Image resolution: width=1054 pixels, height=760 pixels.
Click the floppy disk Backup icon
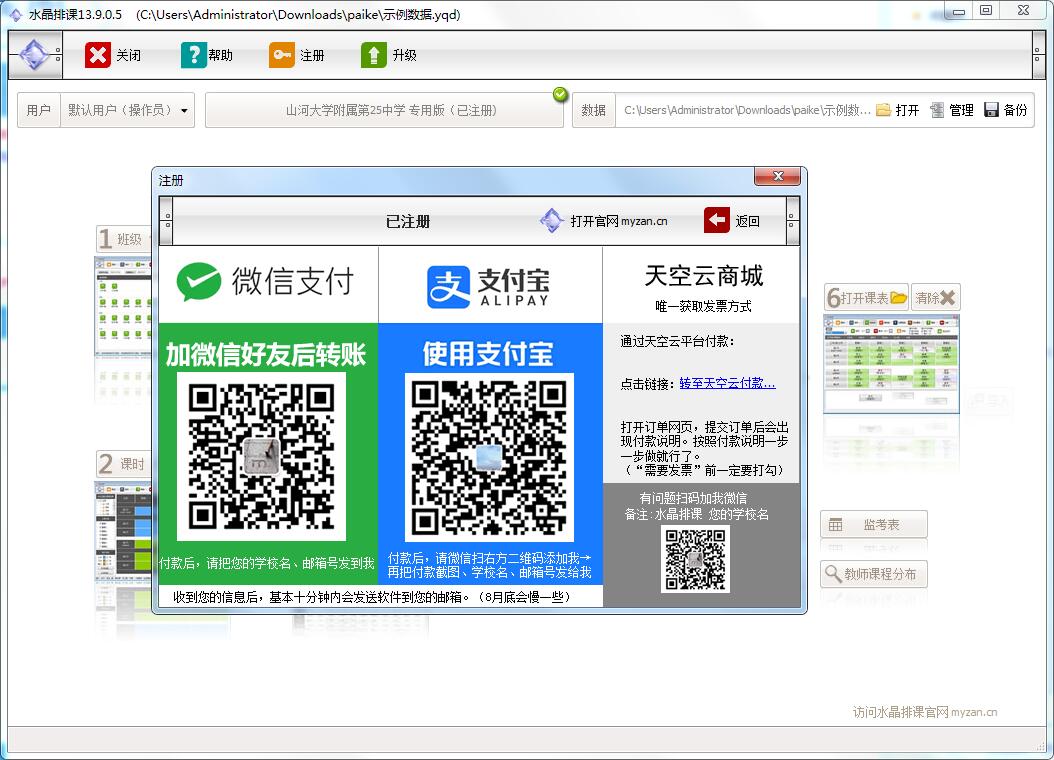(1005, 110)
